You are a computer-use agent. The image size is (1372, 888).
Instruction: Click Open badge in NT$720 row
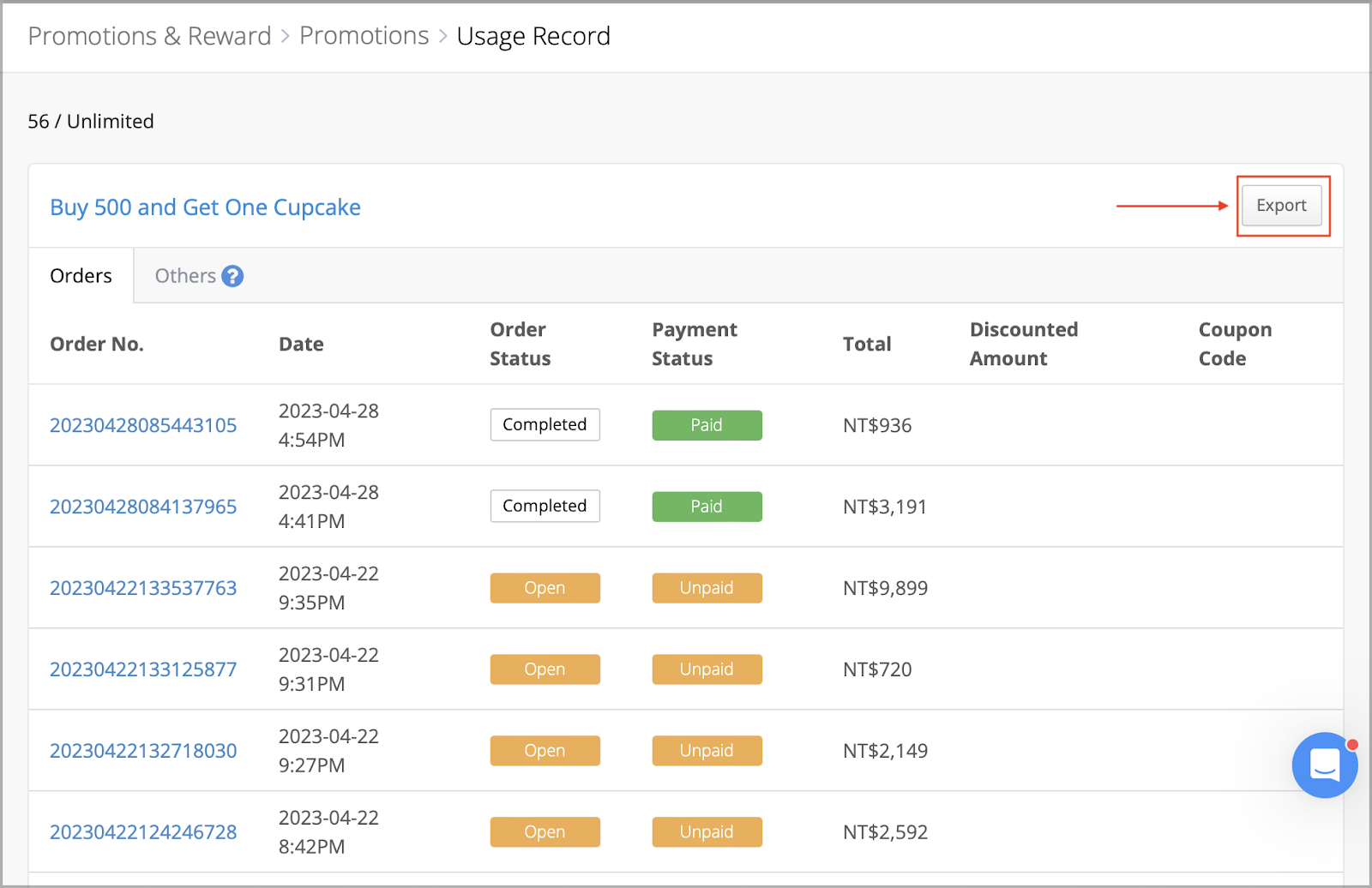[x=545, y=669]
